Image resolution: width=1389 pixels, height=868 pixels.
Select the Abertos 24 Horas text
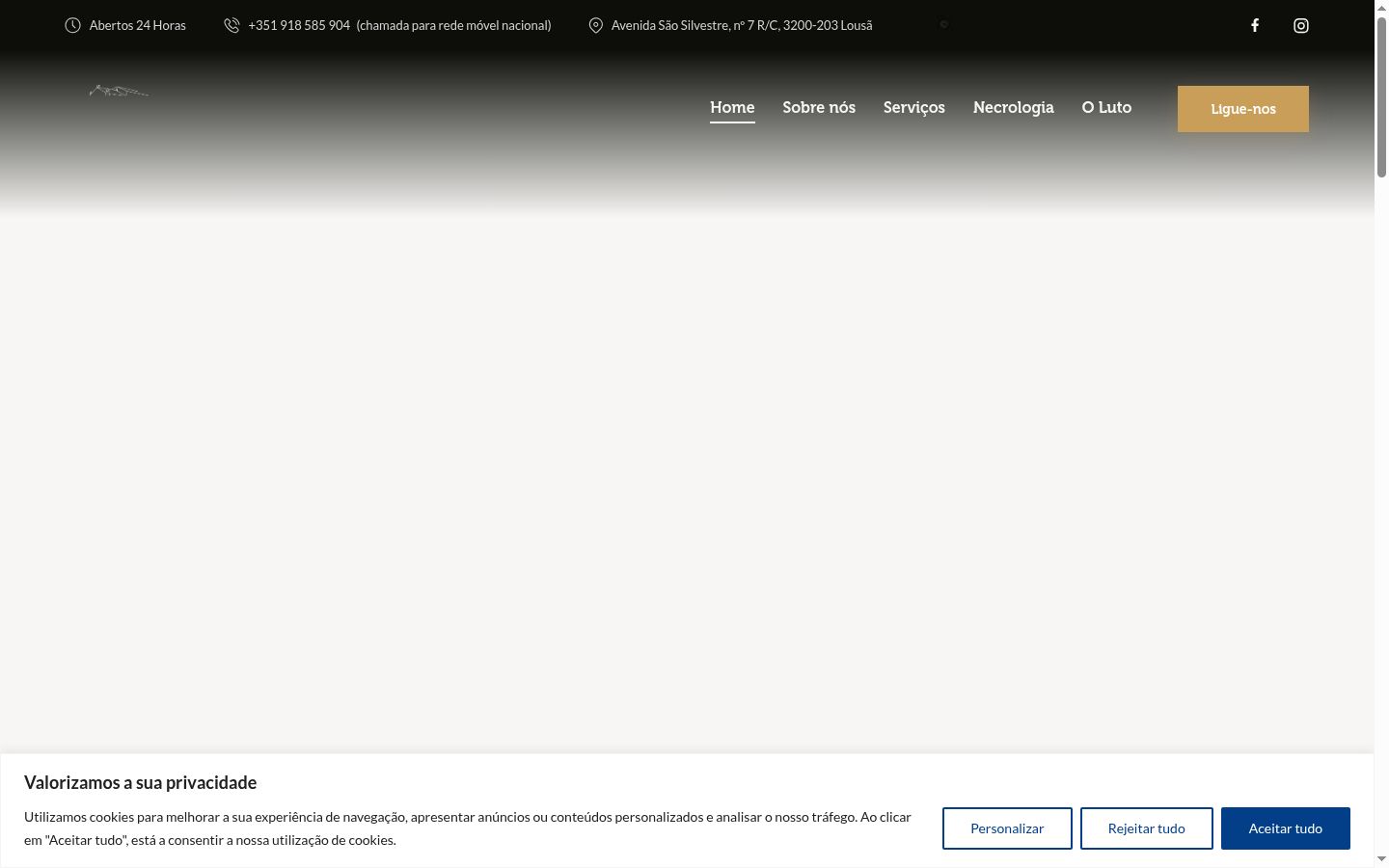[138, 25]
